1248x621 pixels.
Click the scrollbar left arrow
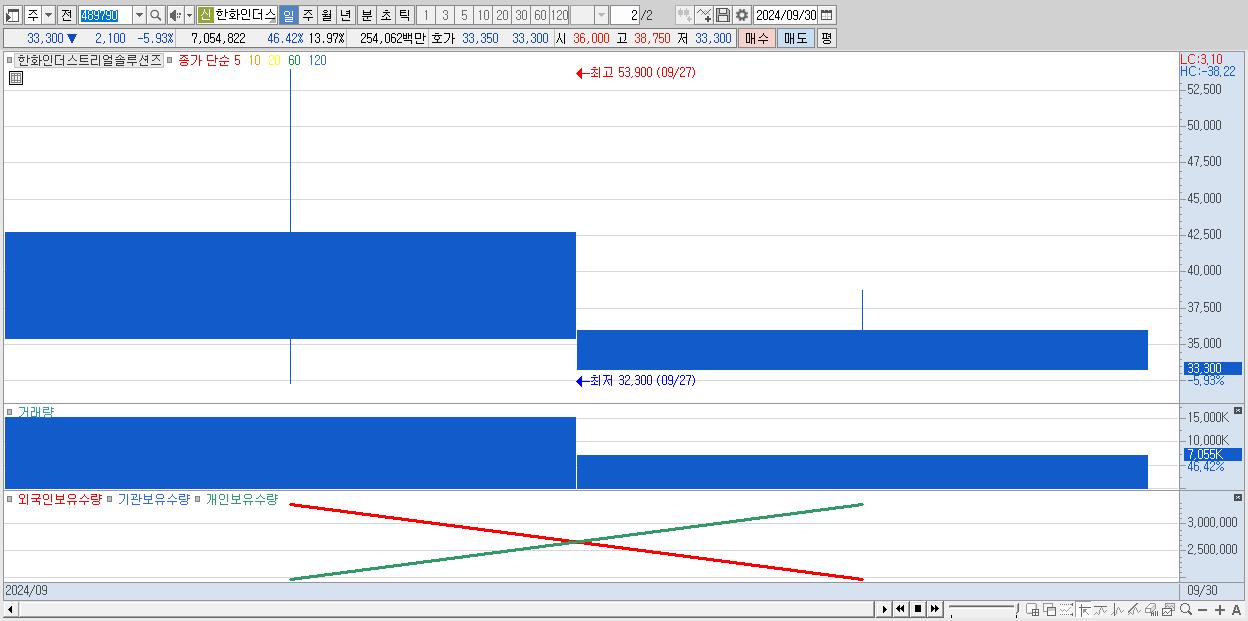(x=10, y=609)
